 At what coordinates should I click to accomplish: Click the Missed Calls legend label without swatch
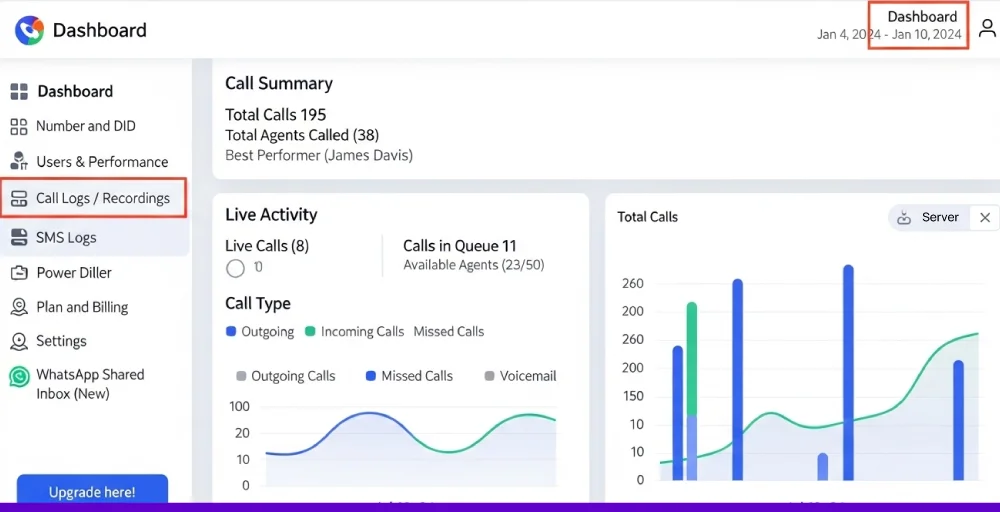pos(449,332)
